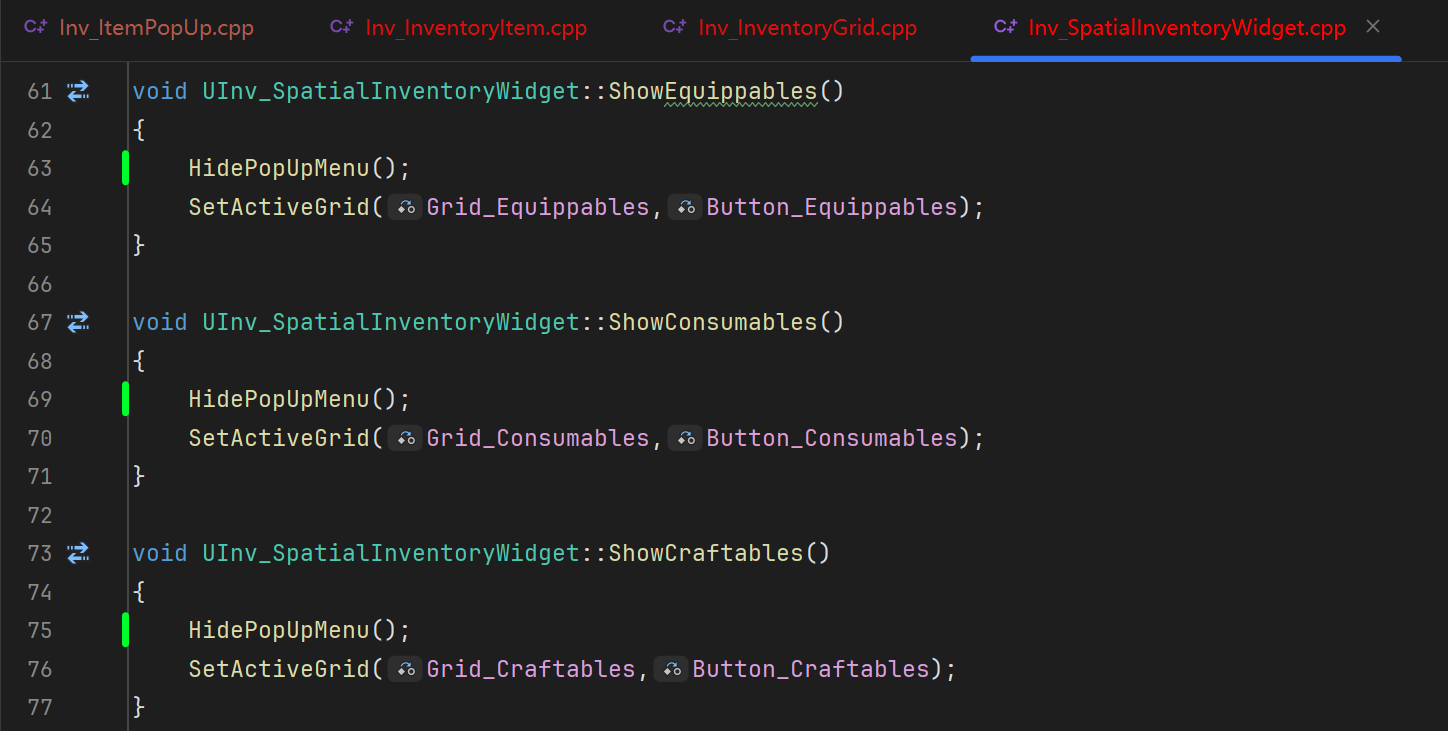The width and height of the screenshot is (1448, 731).
Task: Click HidePopUpMenu call on line 69
Action: 279,399
